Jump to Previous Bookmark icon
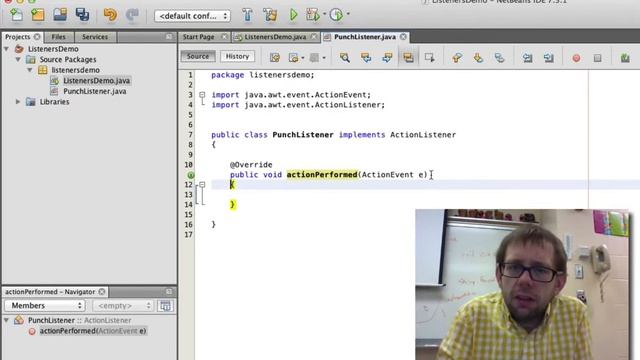640x360 pixels. pos(457,58)
